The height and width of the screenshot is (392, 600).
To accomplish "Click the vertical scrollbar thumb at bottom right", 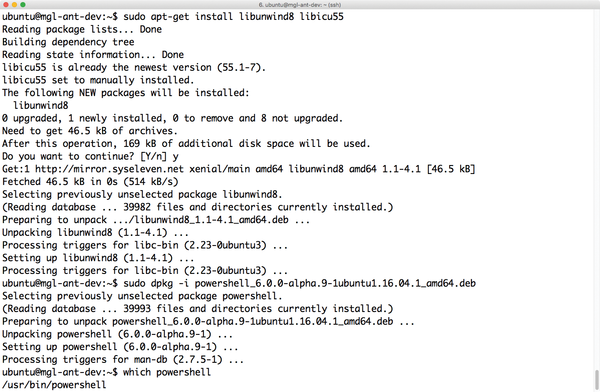I will [597, 379].
